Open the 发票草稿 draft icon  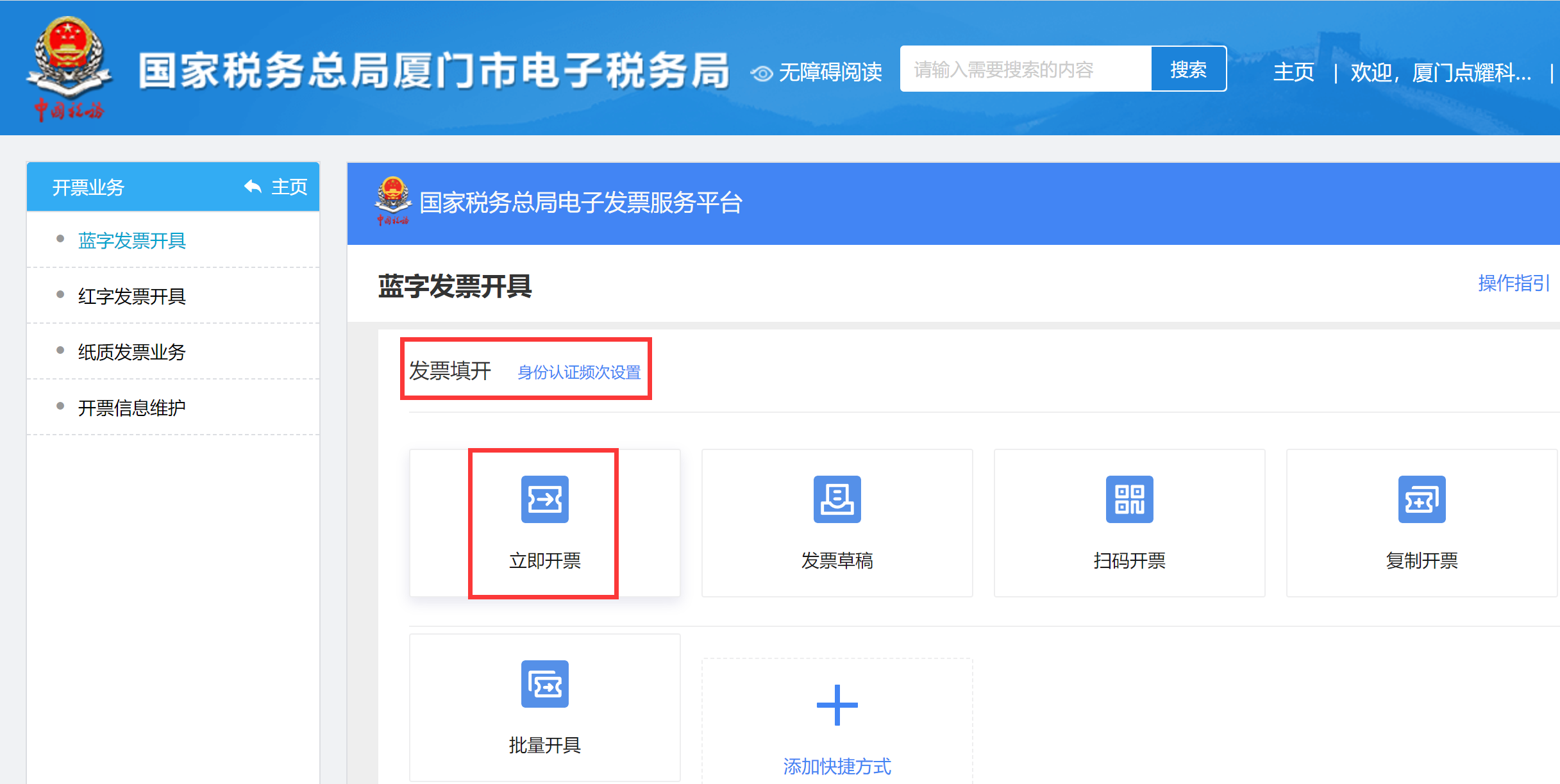tap(837, 499)
